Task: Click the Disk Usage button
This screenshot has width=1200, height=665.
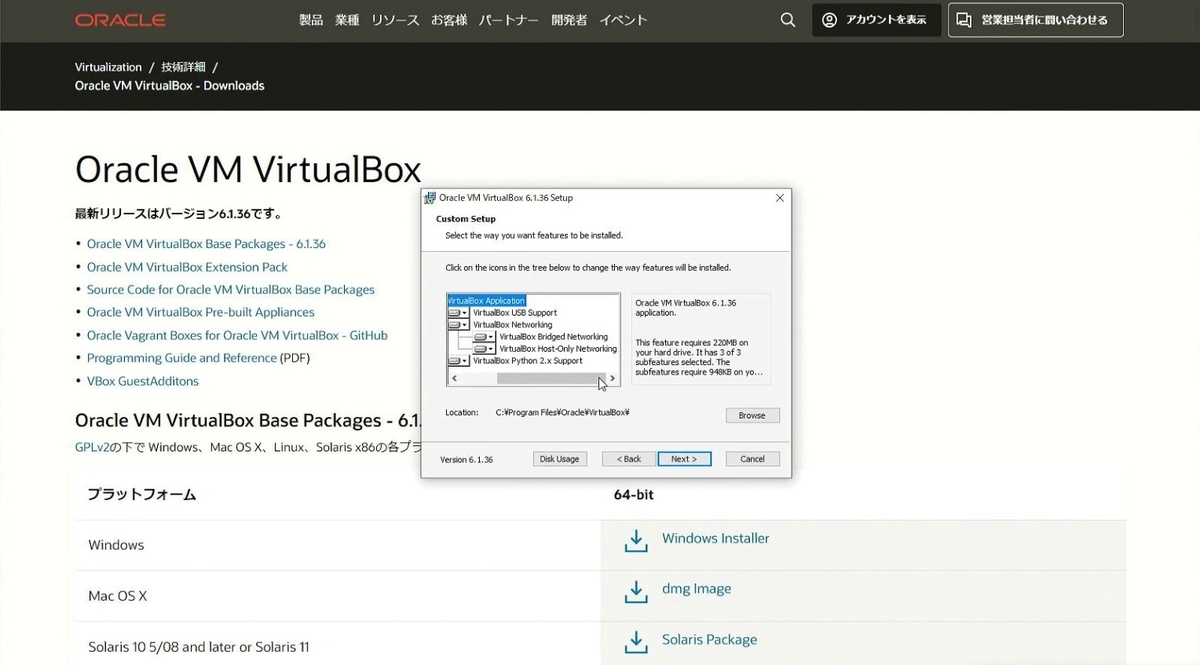Action: pyautogui.click(x=560, y=459)
